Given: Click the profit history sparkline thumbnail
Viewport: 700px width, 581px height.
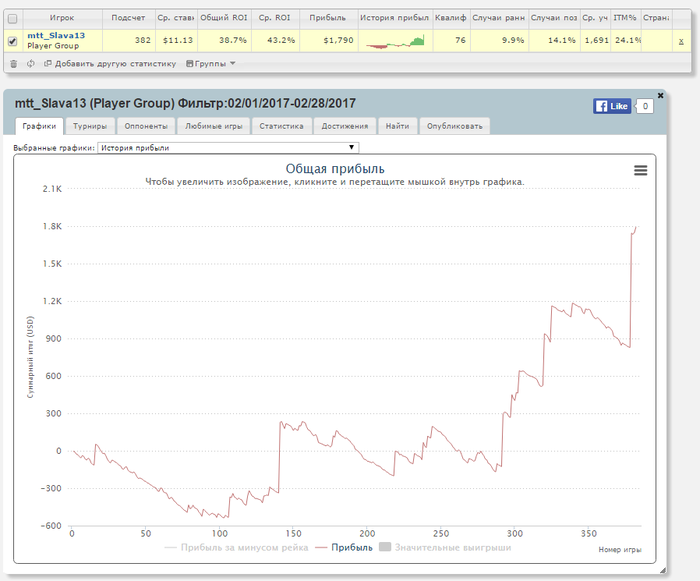Looking at the screenshot, I should point(395,41).
